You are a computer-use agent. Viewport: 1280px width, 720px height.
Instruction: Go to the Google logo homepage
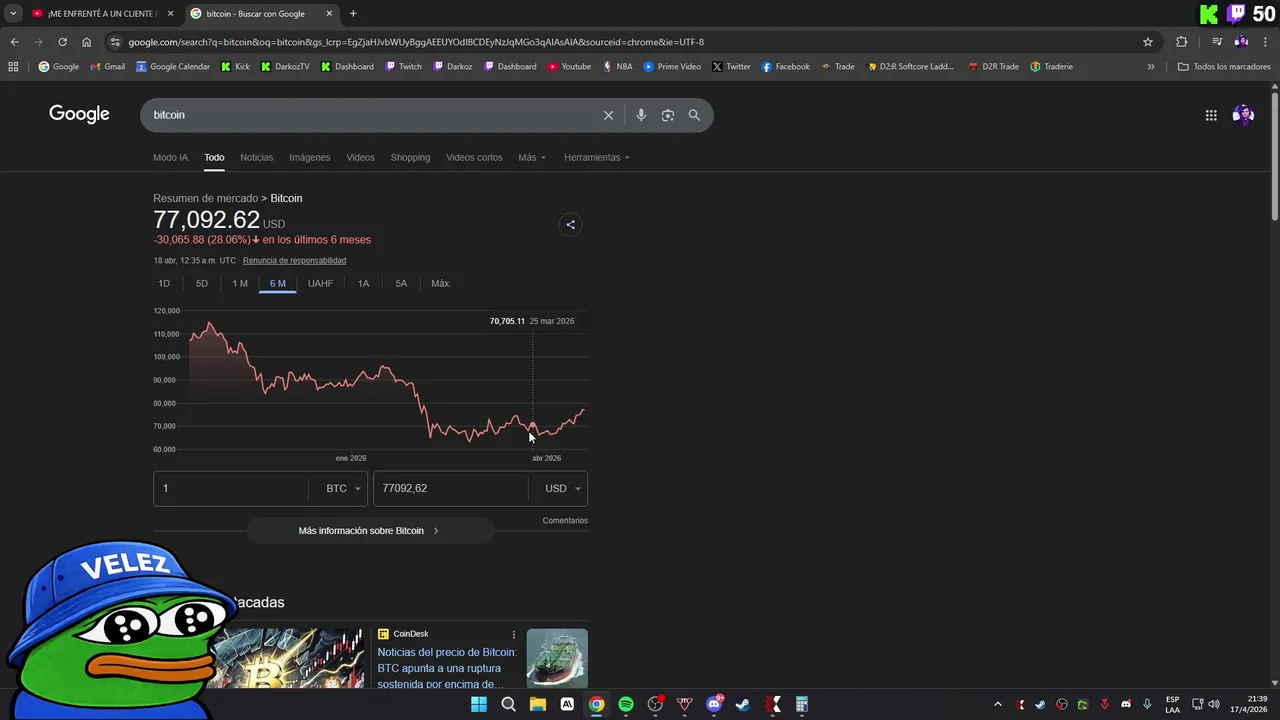click(79, 114)
